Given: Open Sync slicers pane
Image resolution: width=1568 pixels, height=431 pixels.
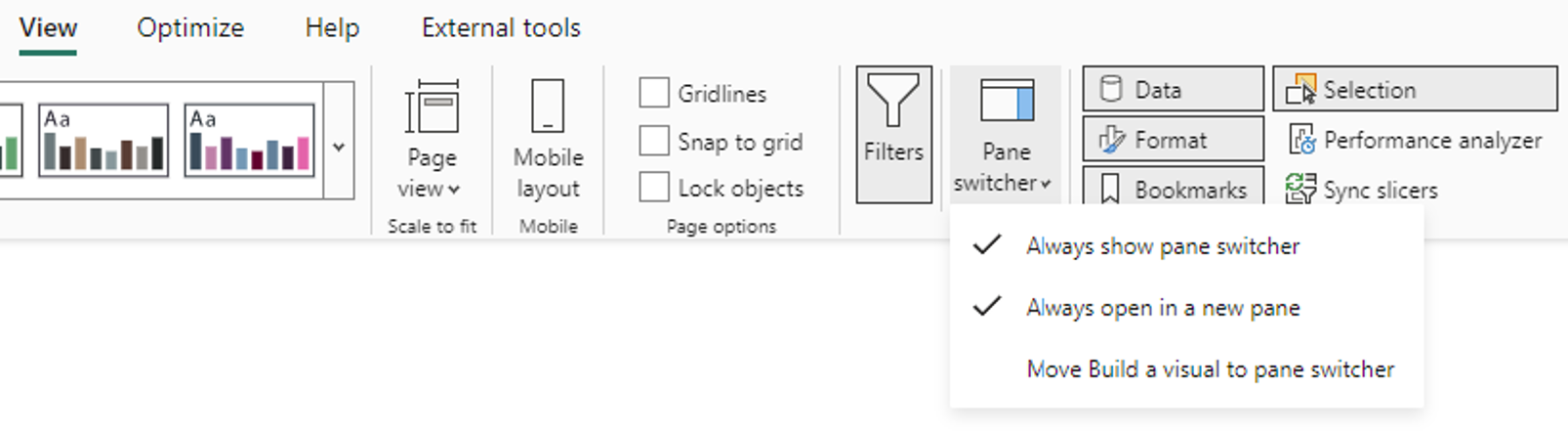Looking at the screenshot, I should click(1361, 190).
